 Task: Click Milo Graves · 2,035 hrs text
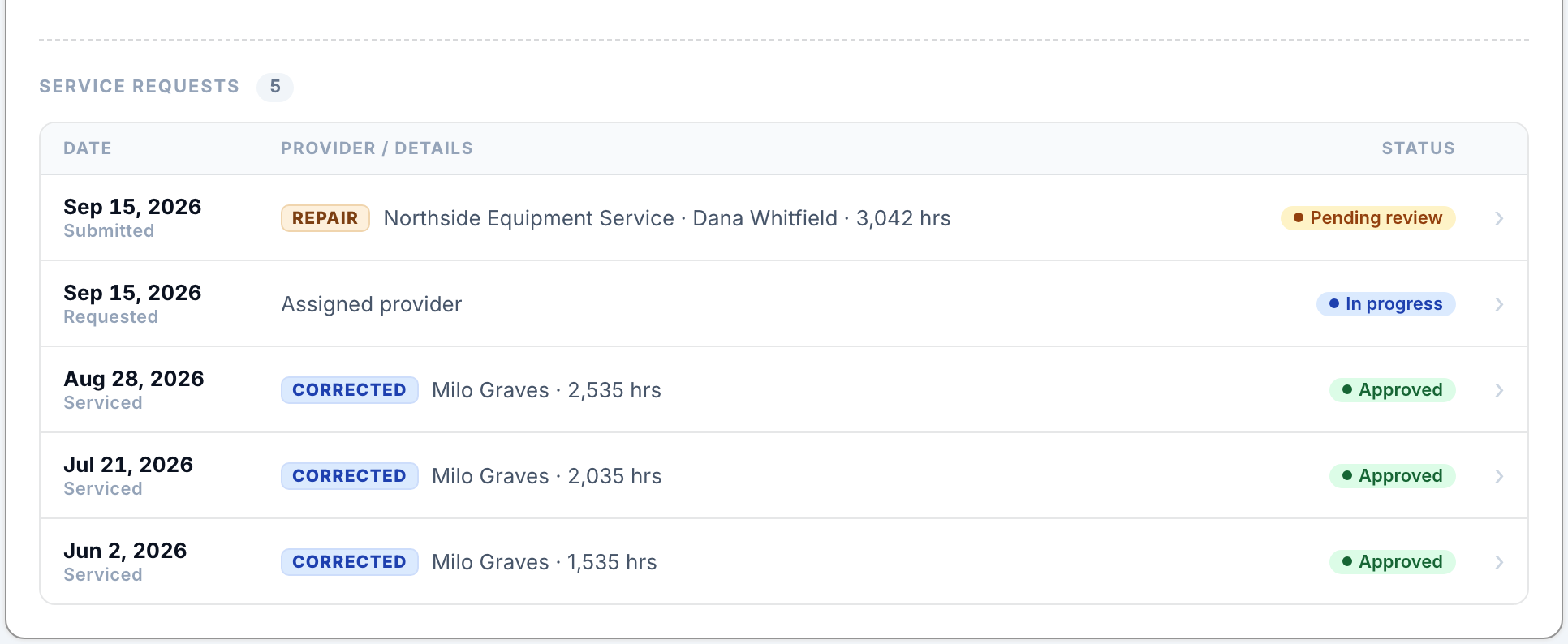click(547, 476)
